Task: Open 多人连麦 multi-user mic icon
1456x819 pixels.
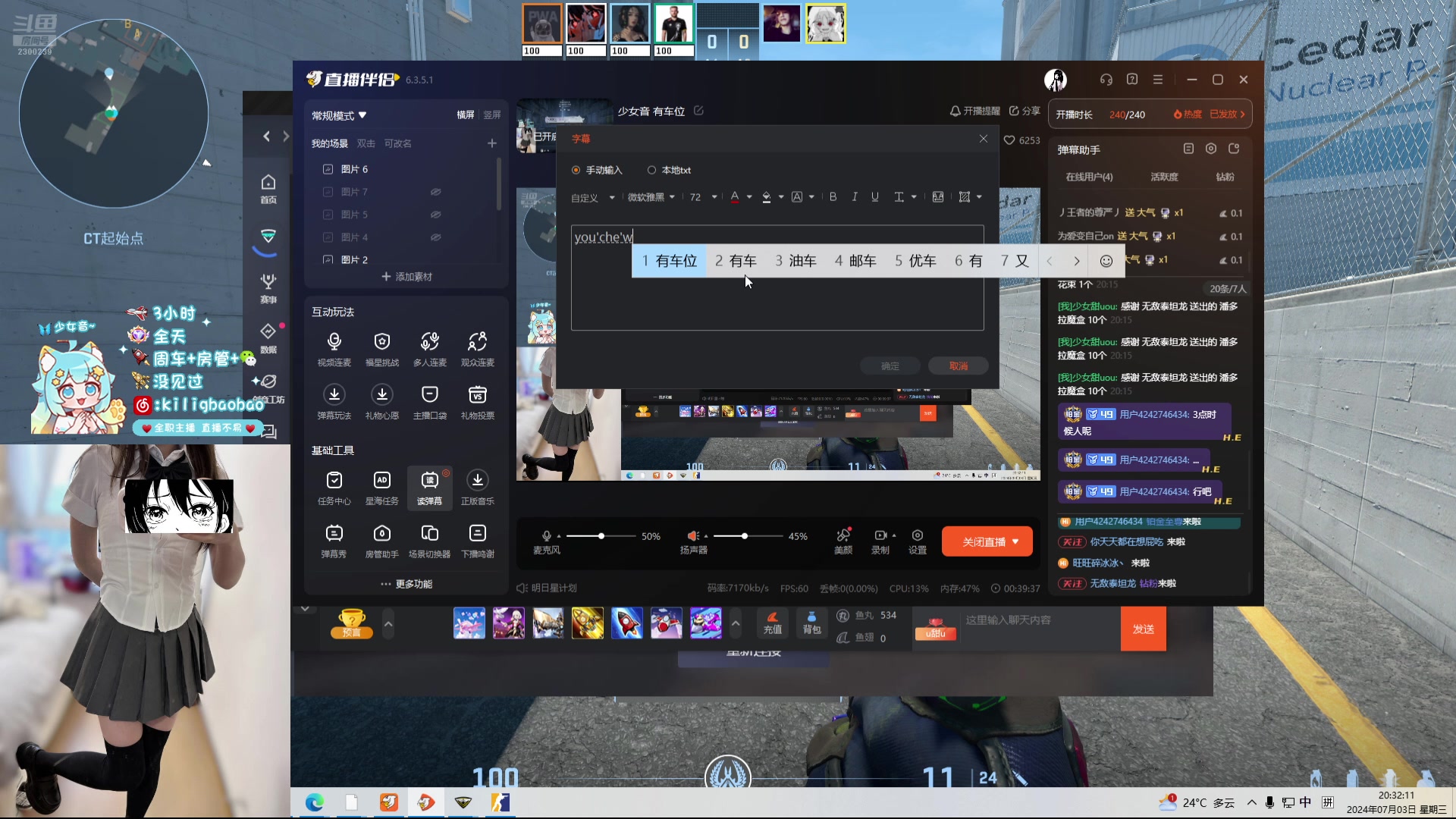Action: point(430,349)
